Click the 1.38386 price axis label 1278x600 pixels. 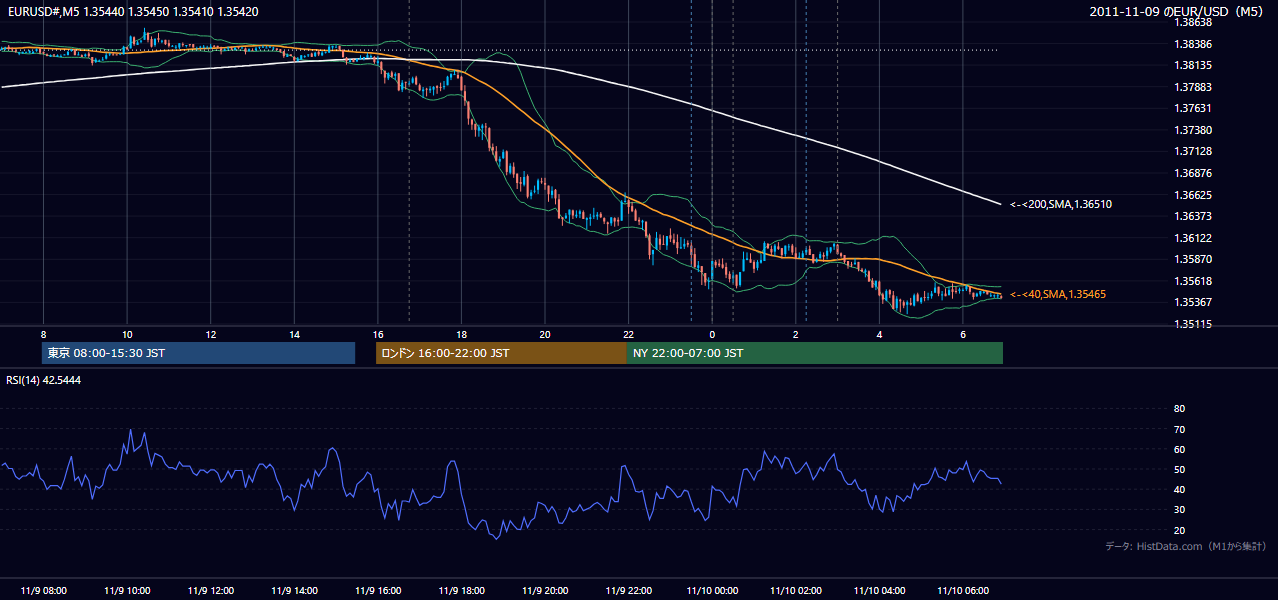click(1193, 44)
